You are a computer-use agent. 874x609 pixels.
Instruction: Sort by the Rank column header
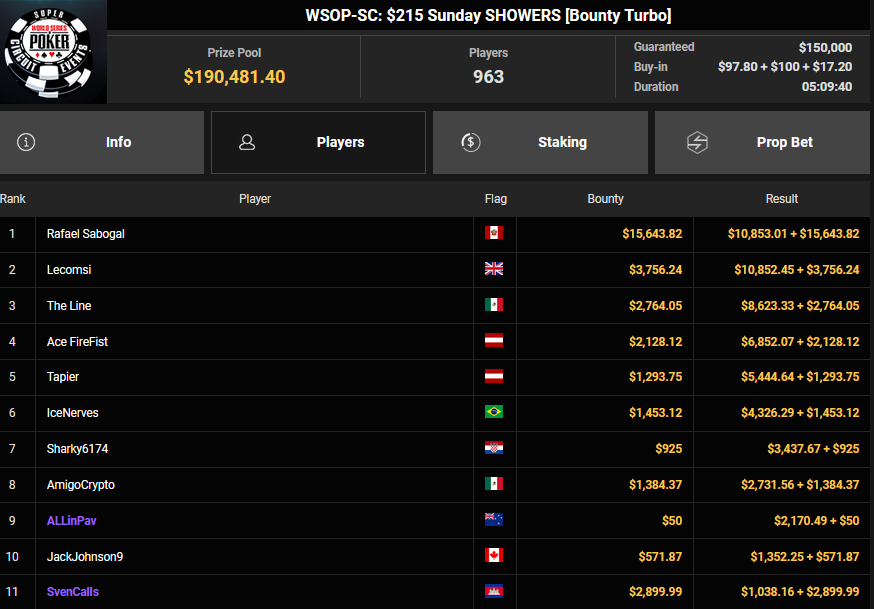(13, 199)
